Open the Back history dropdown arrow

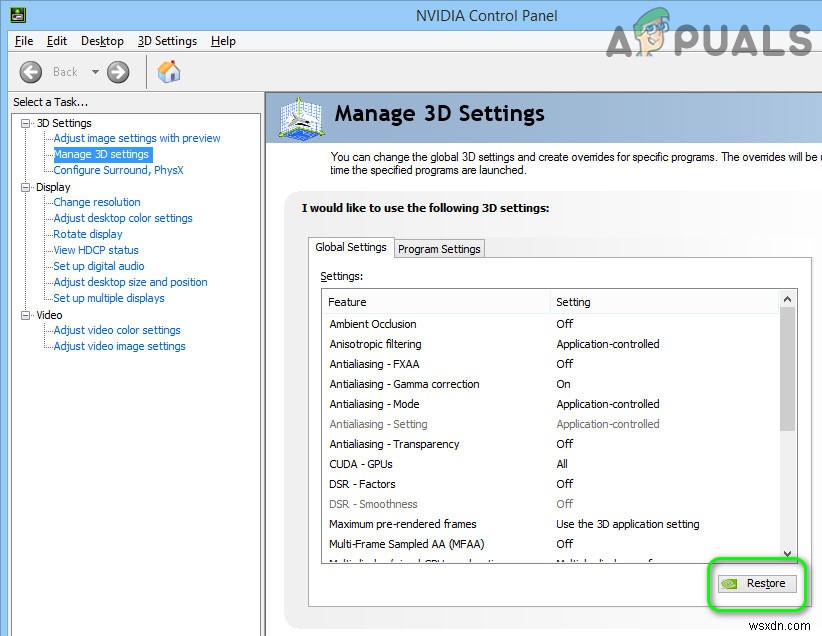pyautogui.click(x=95, y=72)
